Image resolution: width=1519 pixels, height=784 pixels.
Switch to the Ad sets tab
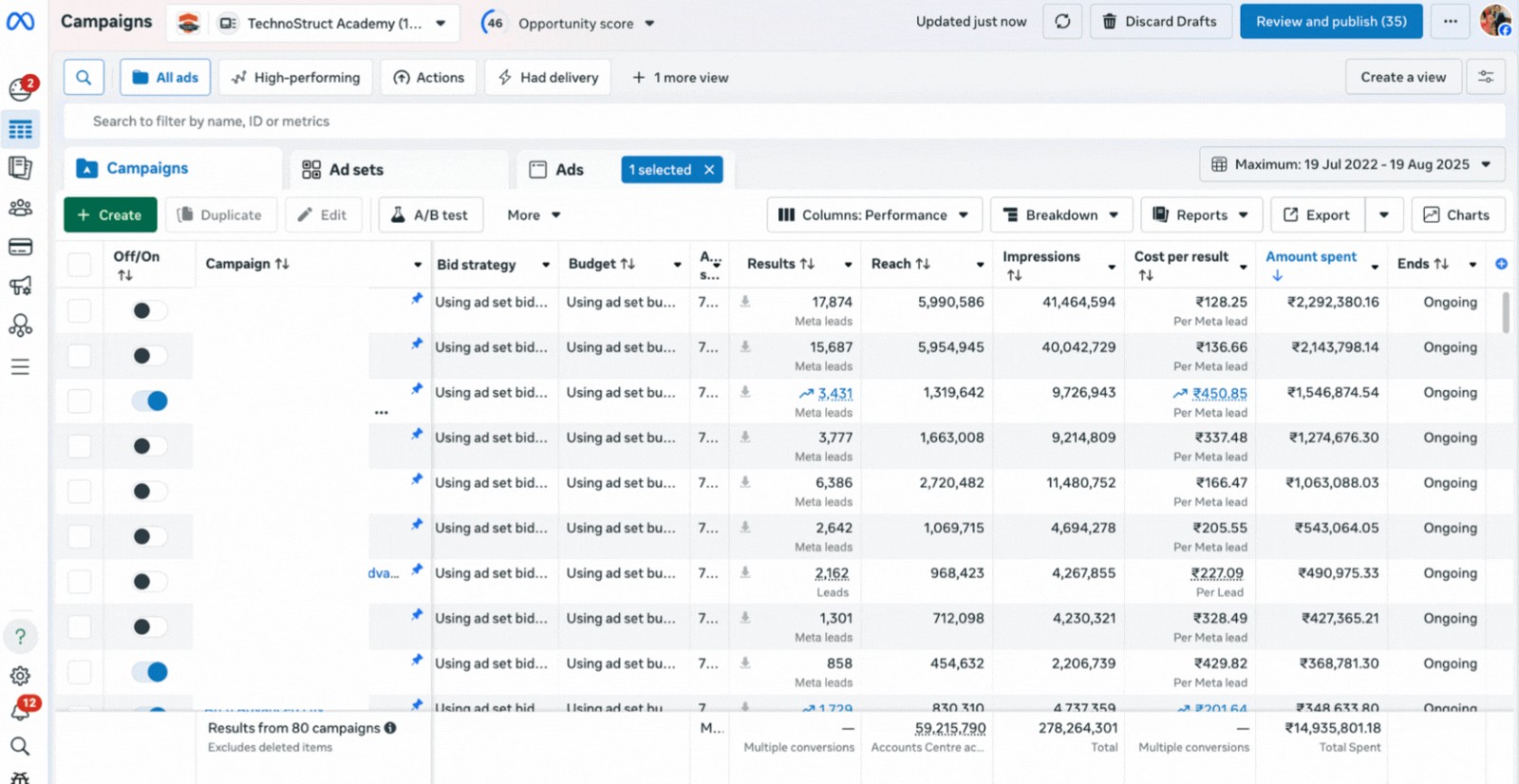click(x=399, y=169)
